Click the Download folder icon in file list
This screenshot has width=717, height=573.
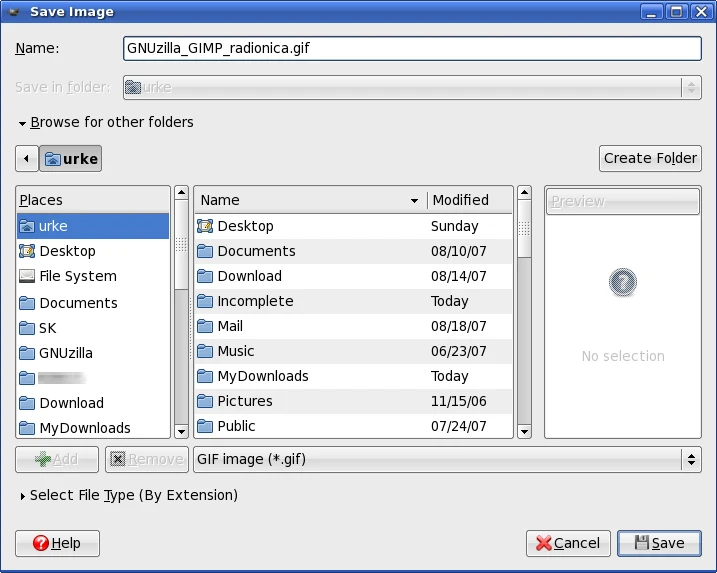[x=205, y=276]
